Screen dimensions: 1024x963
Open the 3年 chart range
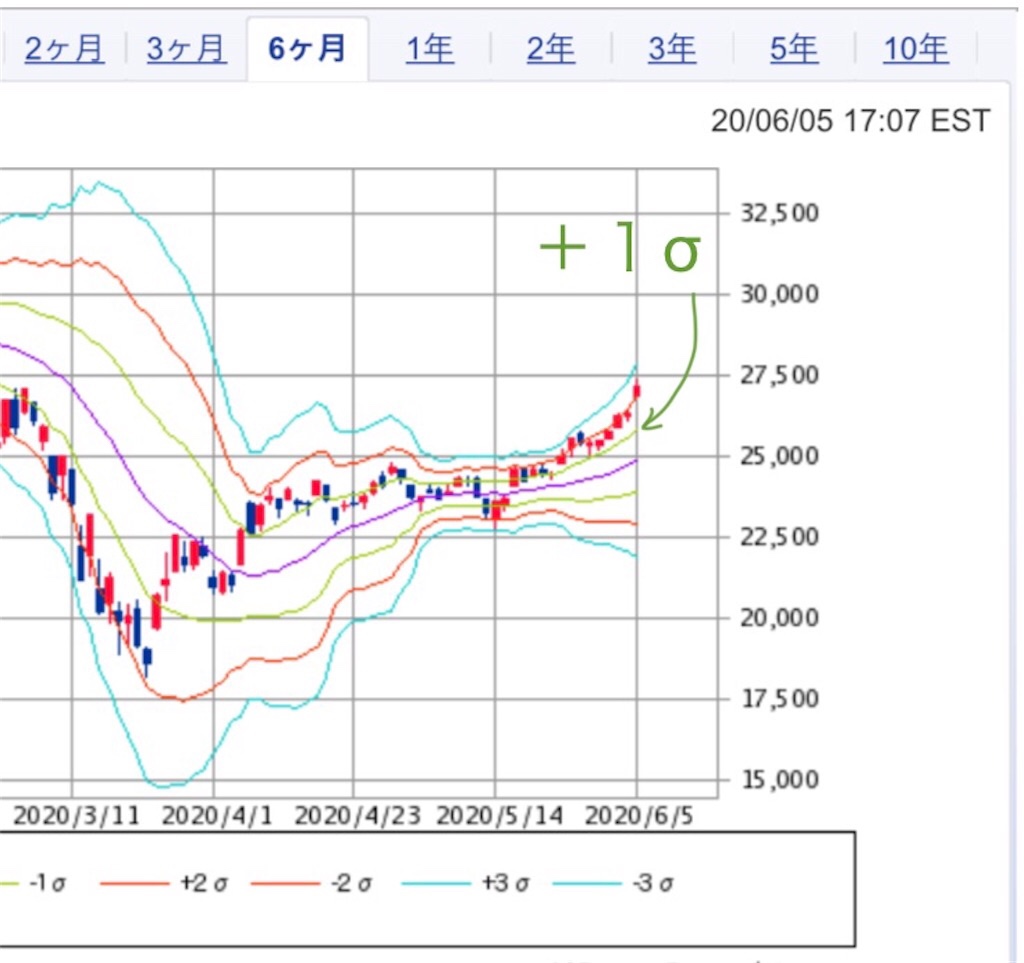click(673, 49)
